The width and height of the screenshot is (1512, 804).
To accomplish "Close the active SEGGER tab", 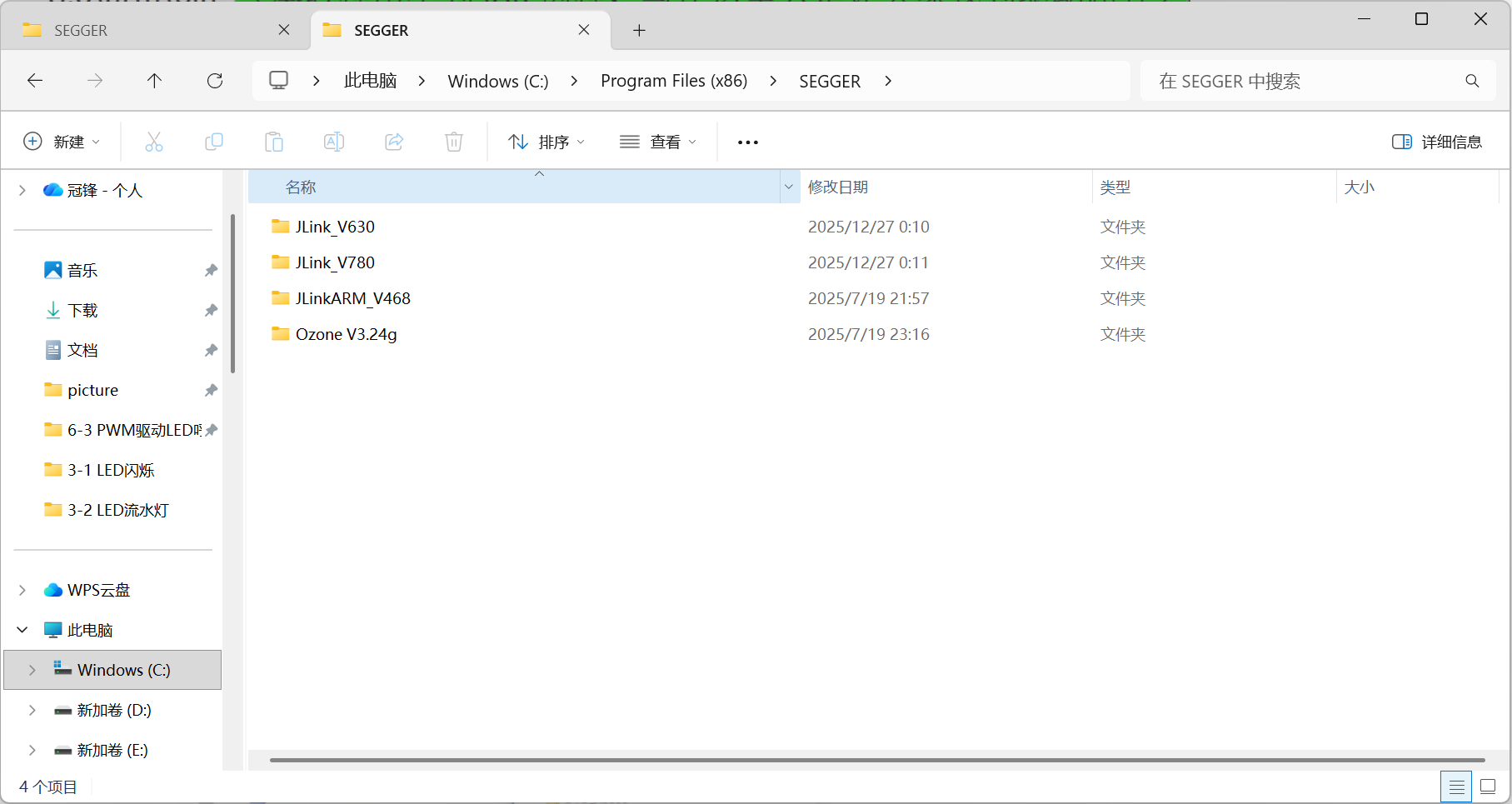I will coord(584,30).
